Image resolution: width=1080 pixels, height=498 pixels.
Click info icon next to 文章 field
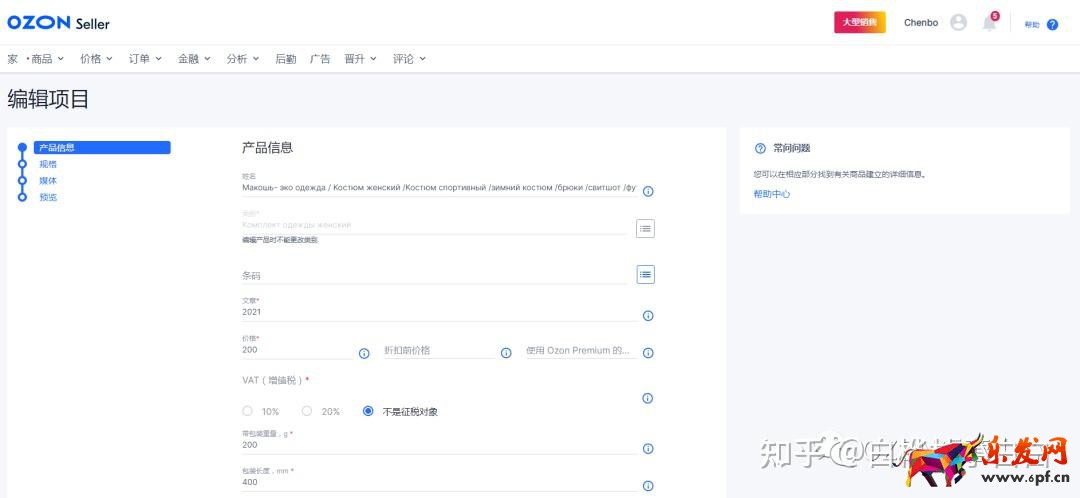(648, 316)
